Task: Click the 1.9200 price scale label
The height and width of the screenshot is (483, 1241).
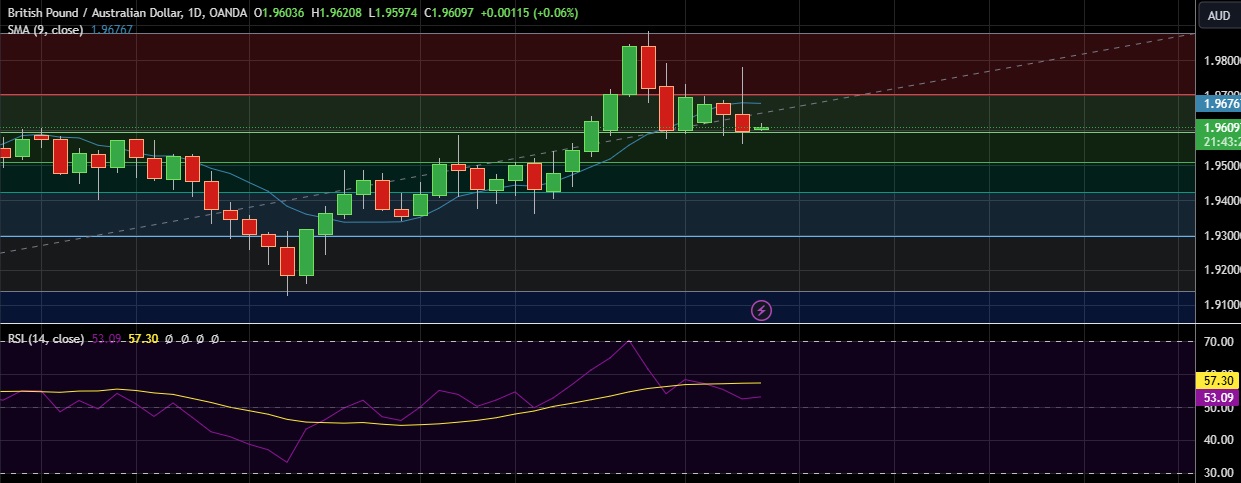Action: coord(1222,270)
